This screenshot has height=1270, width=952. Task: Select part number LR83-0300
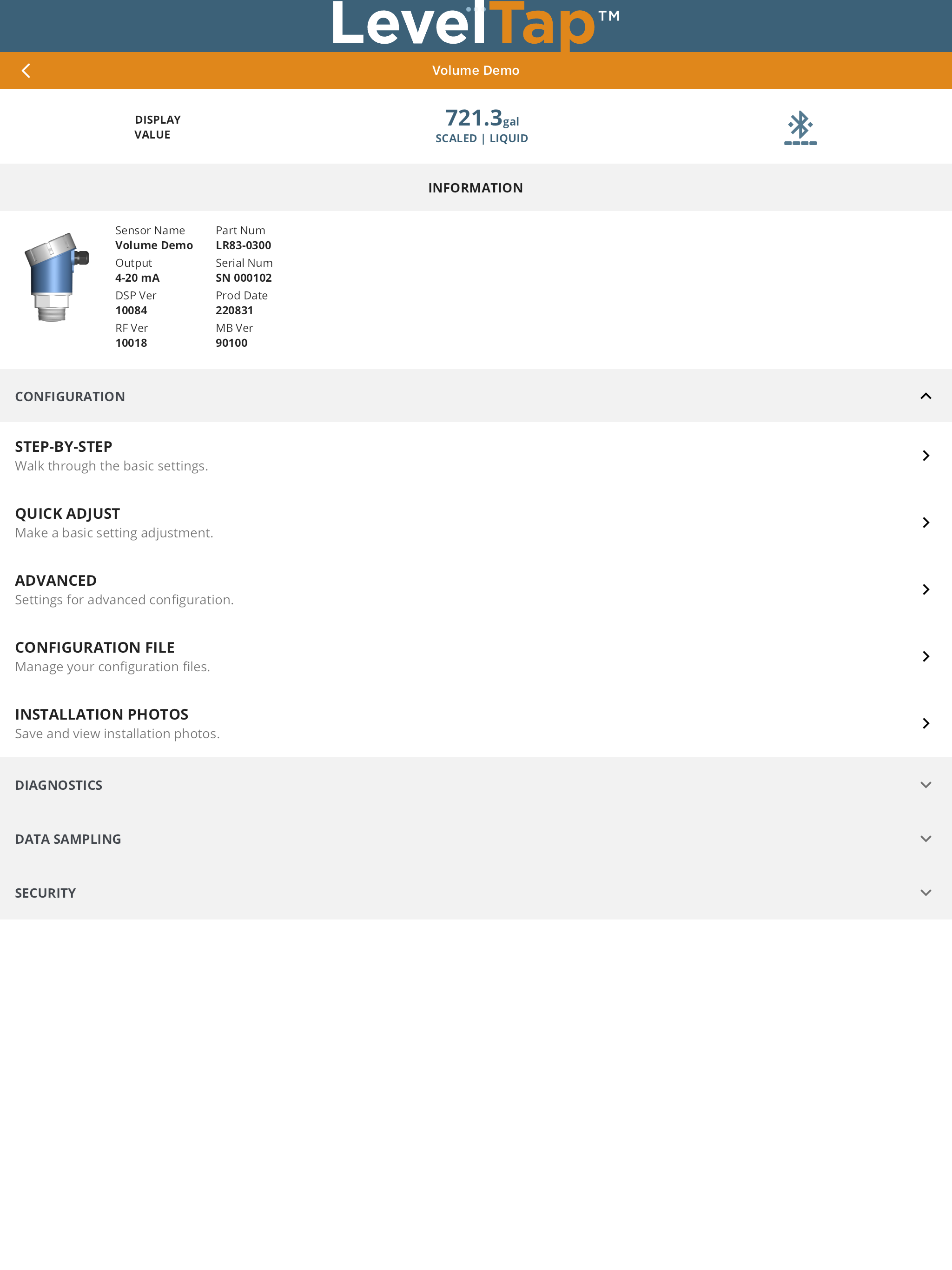pyautogui.click(x=244, y=245)
